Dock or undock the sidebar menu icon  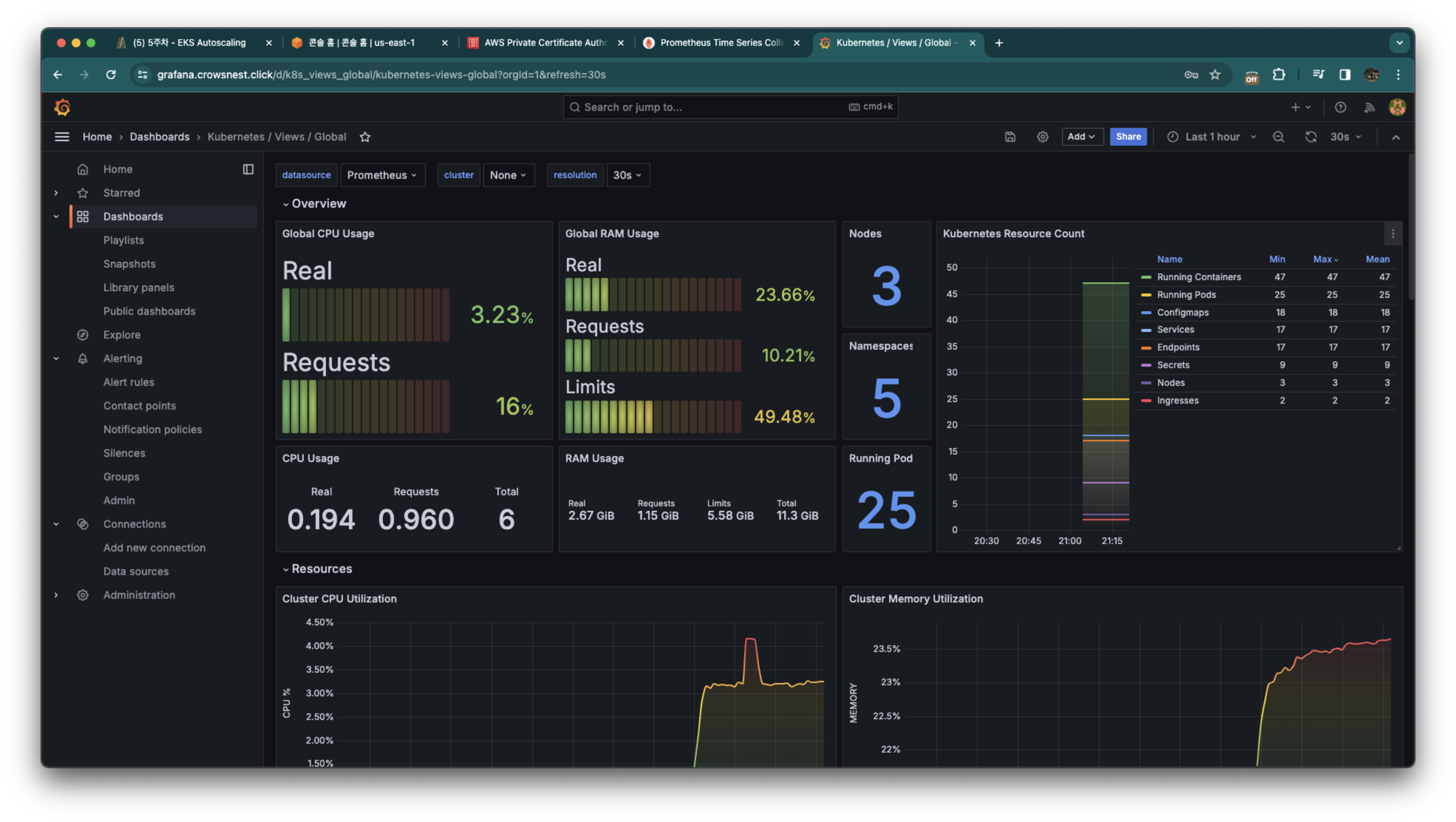248,169
